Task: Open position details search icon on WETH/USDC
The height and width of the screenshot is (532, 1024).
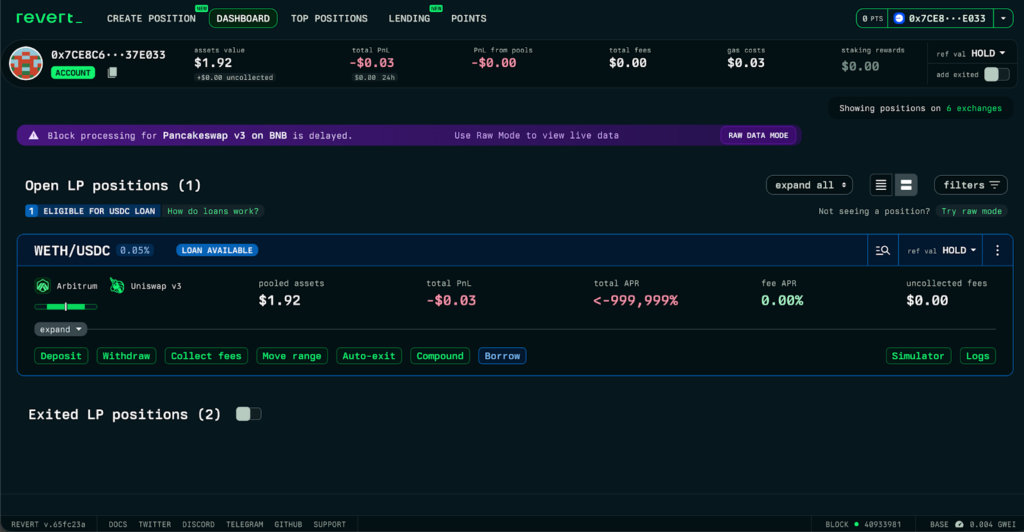Action: click(x=882, y=250)
